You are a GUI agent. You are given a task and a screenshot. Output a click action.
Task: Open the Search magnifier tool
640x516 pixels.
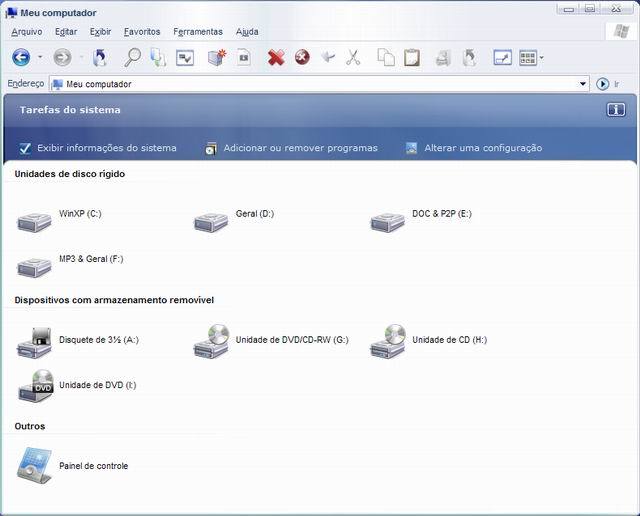pyautogui.click(x=132, y=57)
